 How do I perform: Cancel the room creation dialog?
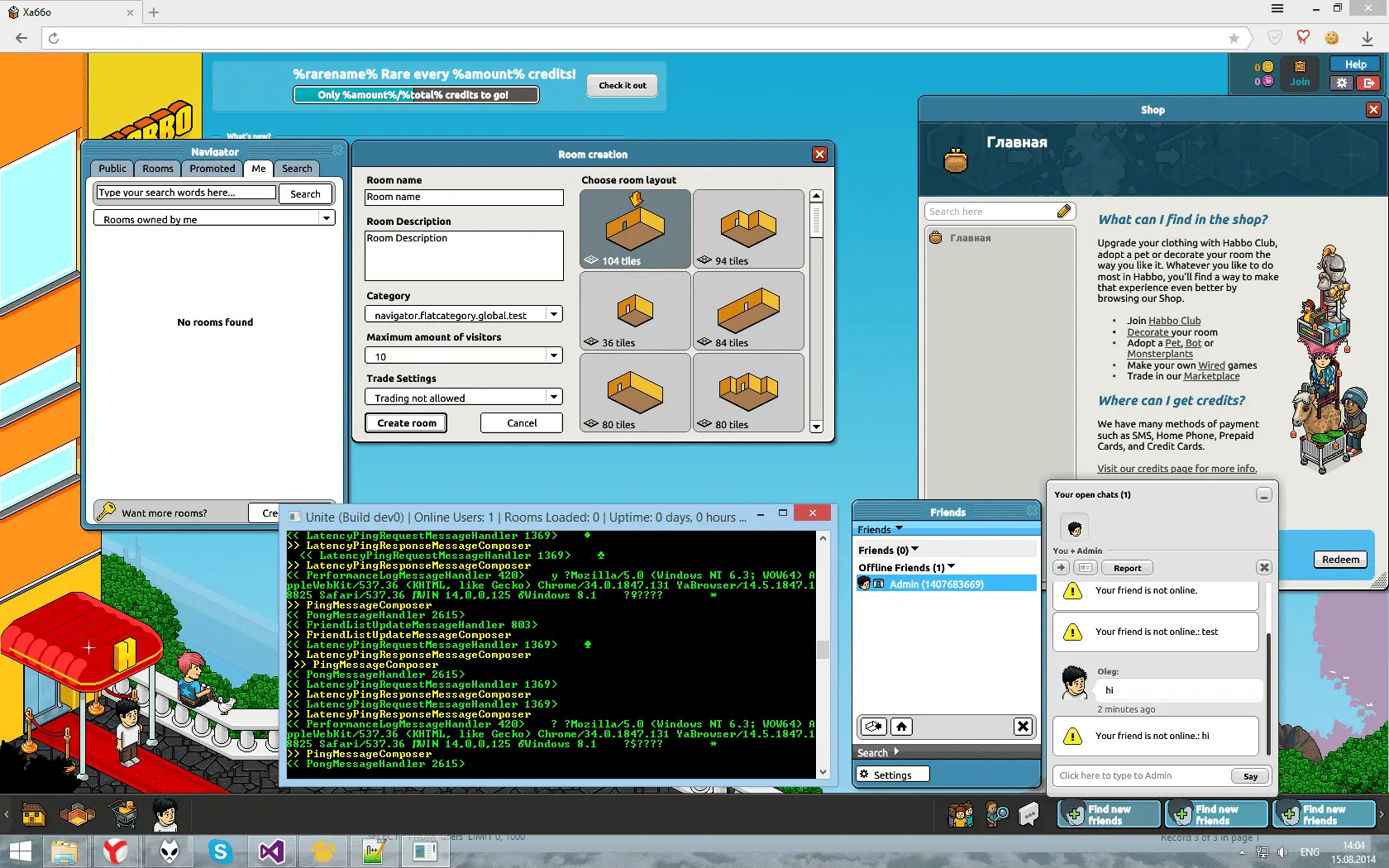[x=522, y=423]
